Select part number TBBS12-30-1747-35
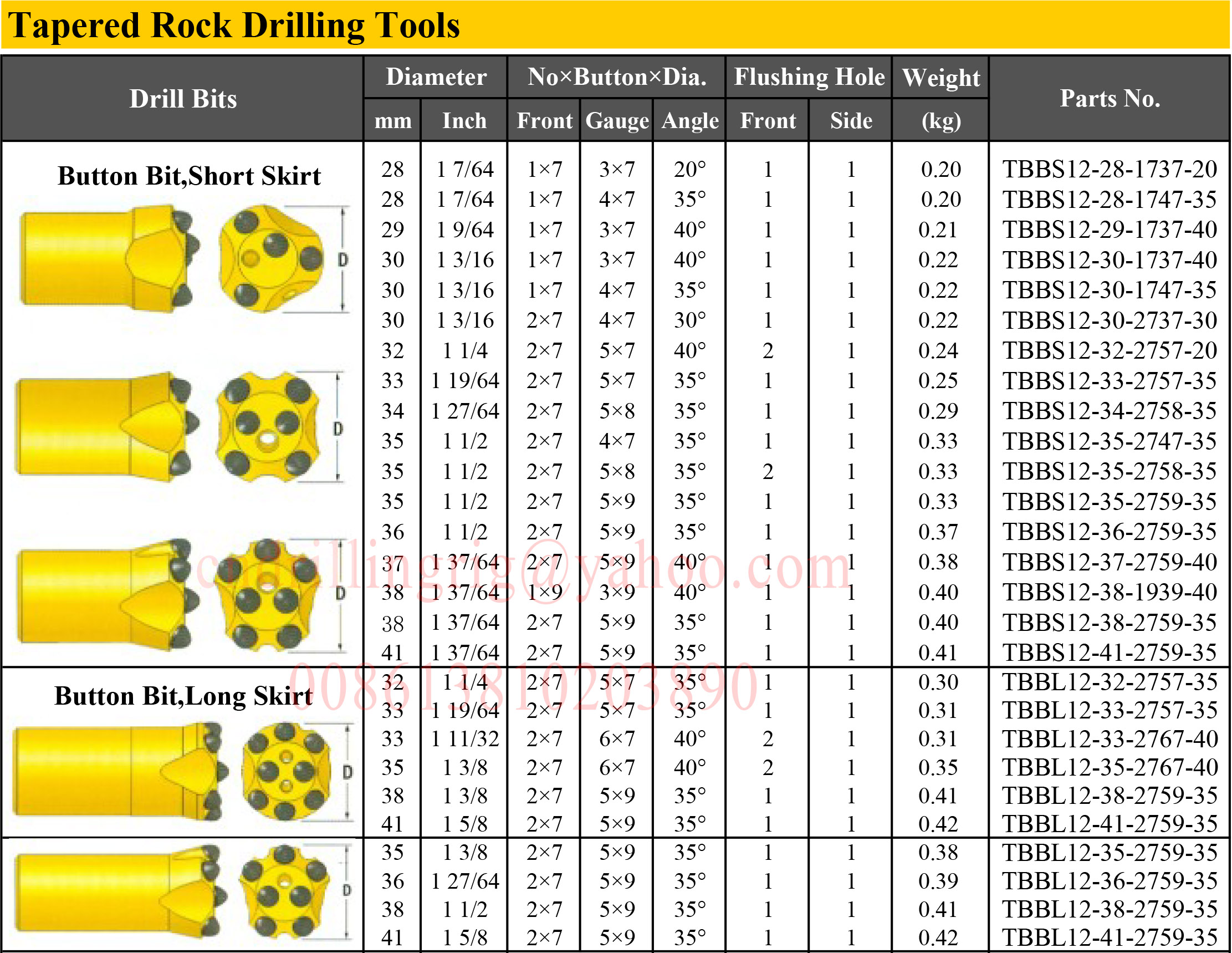1232x953 pixels. (x=1109, y=290)
